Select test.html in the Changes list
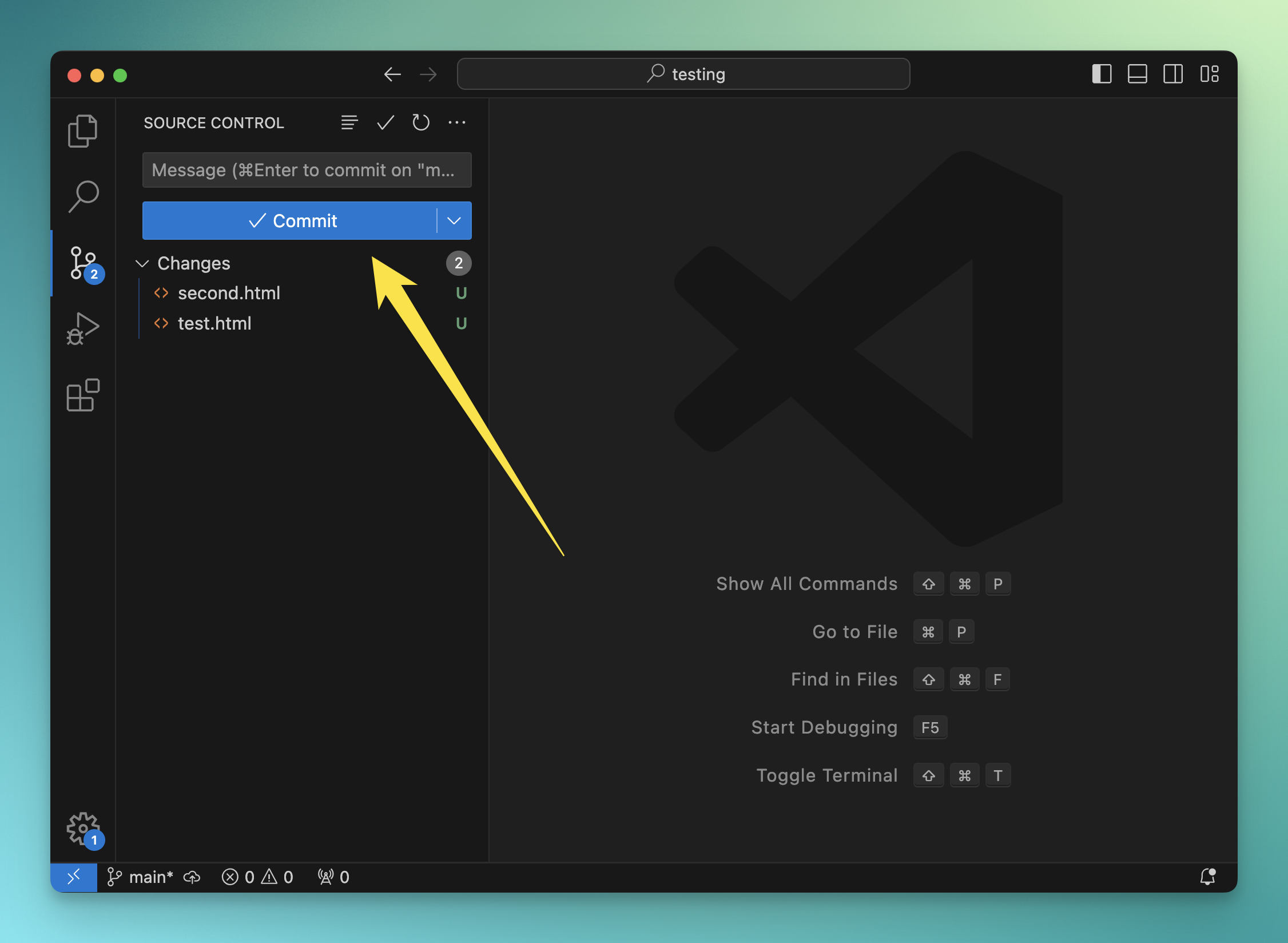 tap(214, 323)
